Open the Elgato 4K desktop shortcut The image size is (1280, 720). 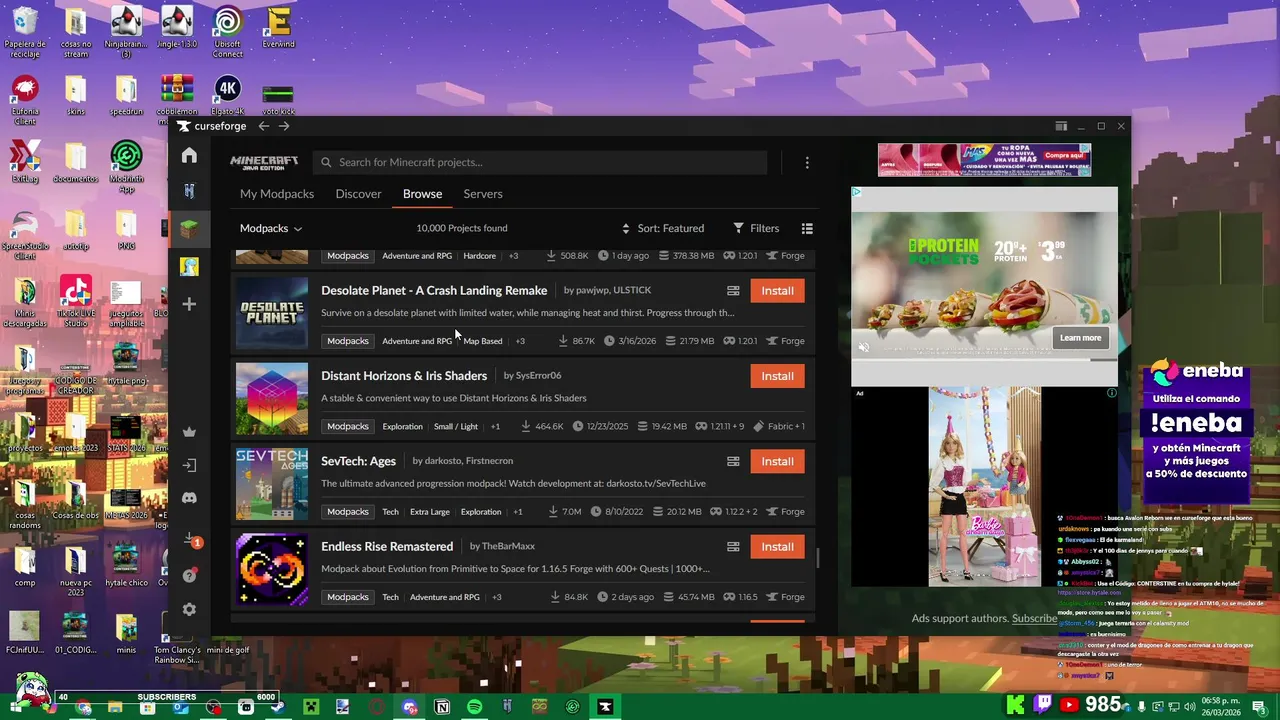tap(227, 97)
